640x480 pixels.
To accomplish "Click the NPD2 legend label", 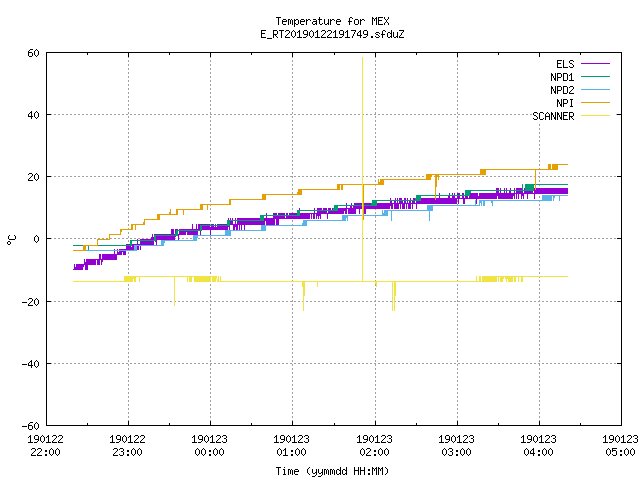I will 562,90.
